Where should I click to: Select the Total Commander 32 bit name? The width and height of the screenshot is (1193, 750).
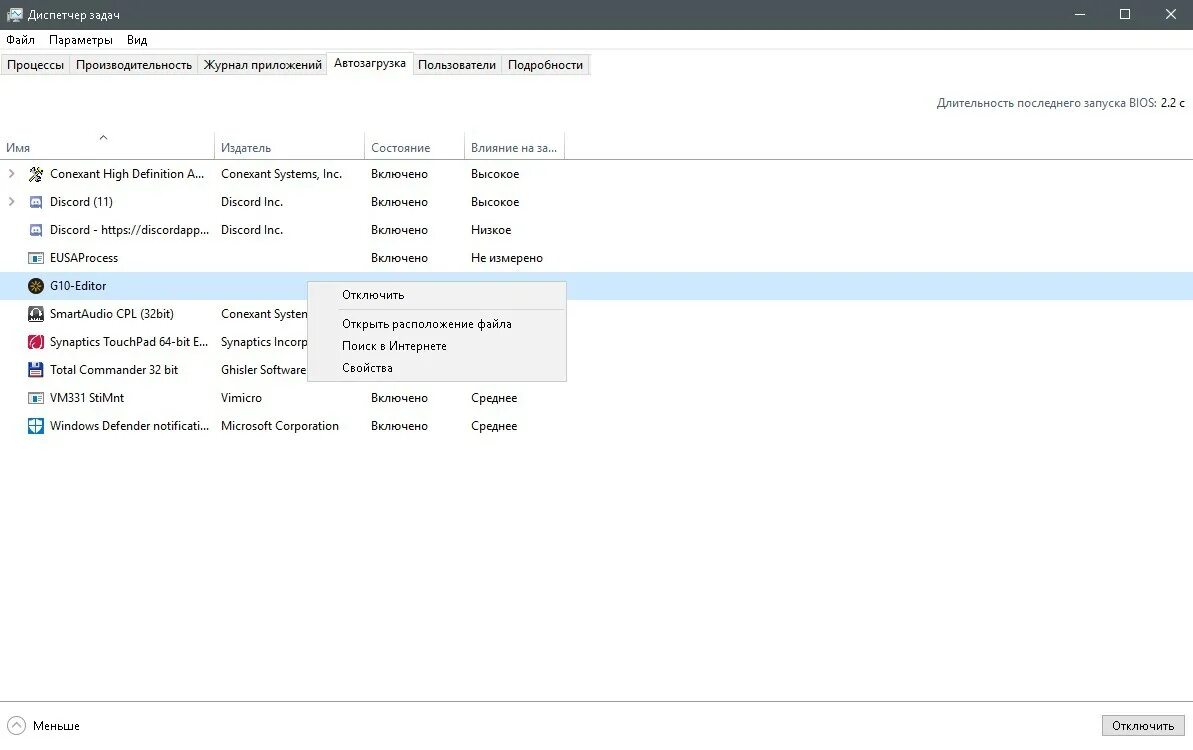click(114, 370)
